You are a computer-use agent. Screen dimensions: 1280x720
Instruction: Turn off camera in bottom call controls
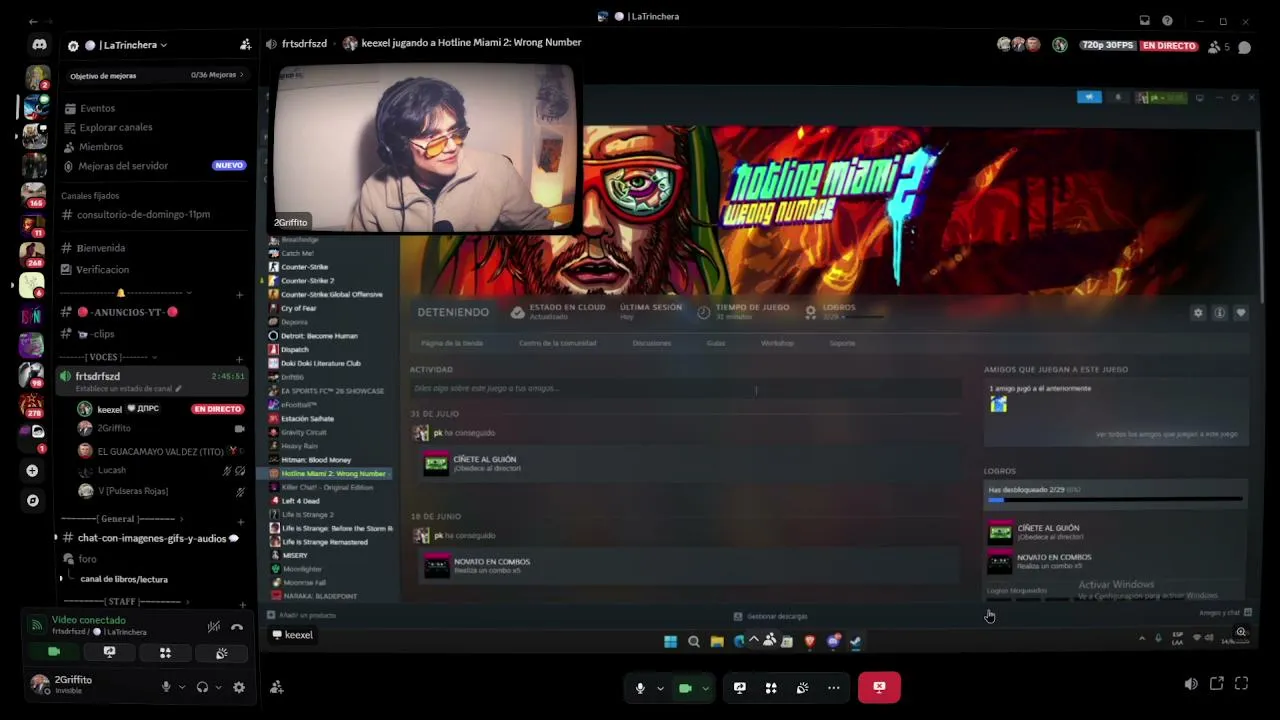pyautogui.click(x=685, y=688)
